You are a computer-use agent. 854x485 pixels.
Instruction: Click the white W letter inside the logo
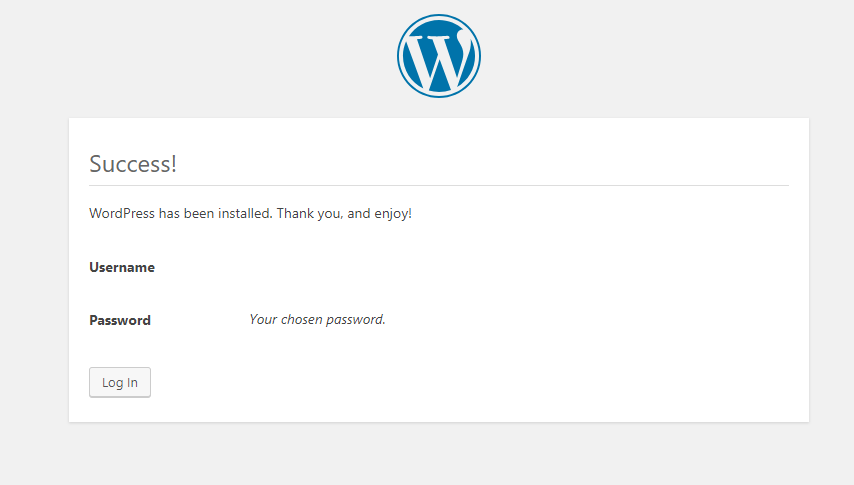coord(438,61)
